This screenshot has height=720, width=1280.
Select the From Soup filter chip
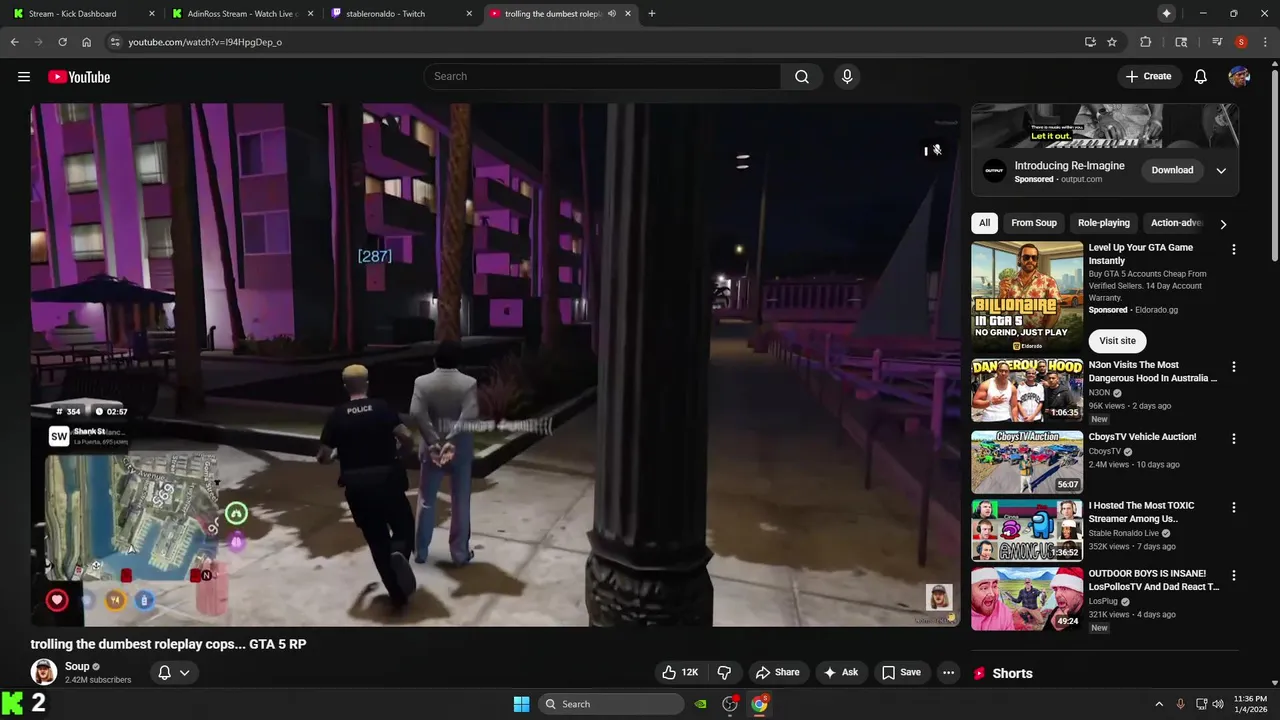pos(1034,223)
